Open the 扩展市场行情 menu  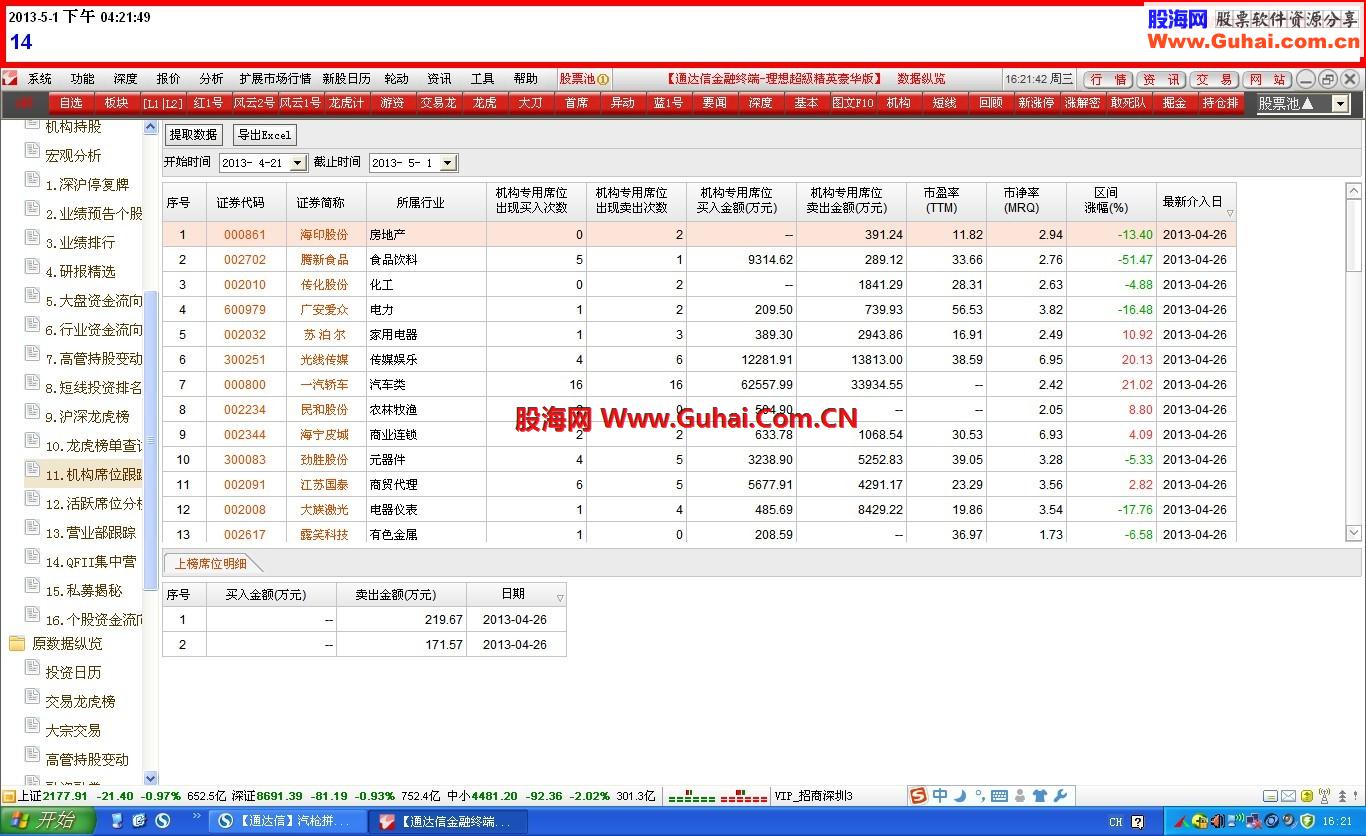tap(275, 79)
